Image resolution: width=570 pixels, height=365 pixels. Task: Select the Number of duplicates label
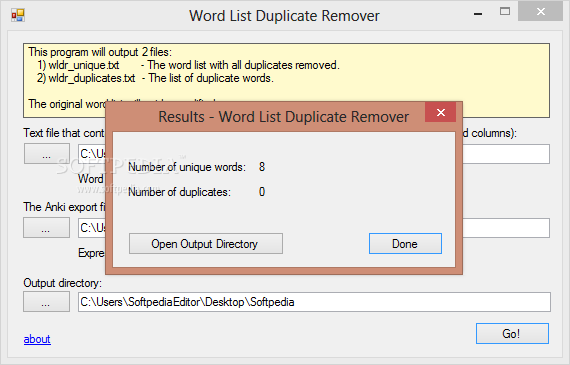180,192
